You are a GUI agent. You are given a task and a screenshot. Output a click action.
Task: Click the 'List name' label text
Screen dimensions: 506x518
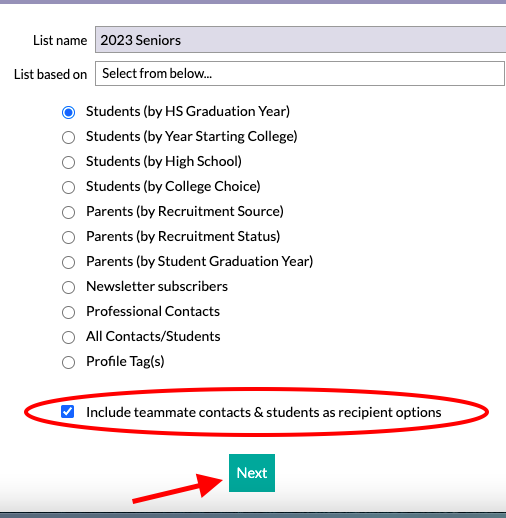pos(60,40)
